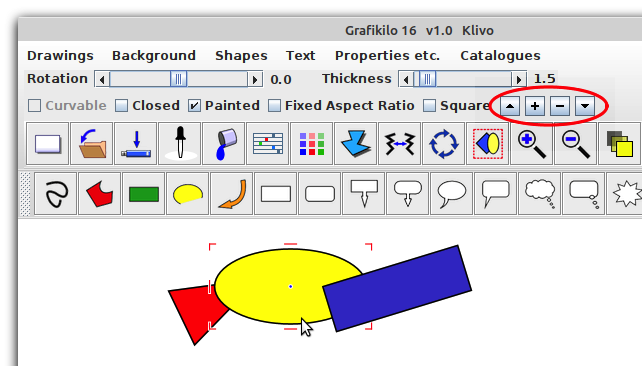Image resolution: width=642 pixels, height=366 pixels.
Task: Click the Thickness slider left arrow
Action: [x=406, y=79]
